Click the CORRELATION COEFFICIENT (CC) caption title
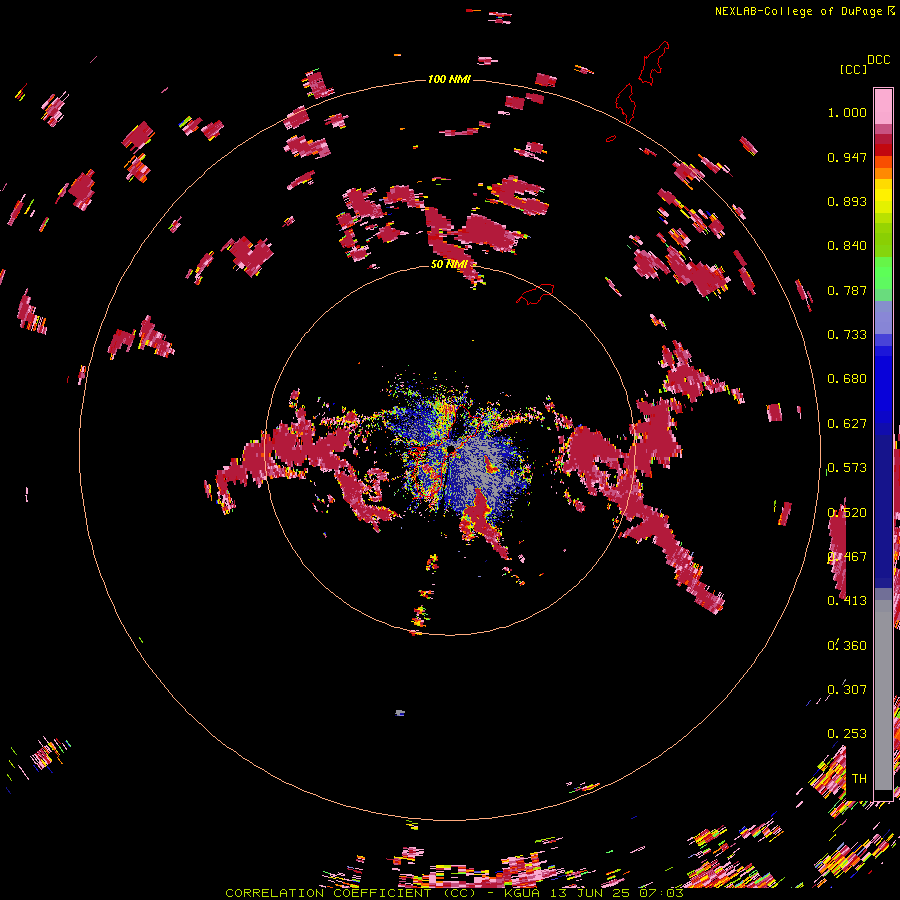The width and height of the screenshot is (900, 900). click(350, 893)
